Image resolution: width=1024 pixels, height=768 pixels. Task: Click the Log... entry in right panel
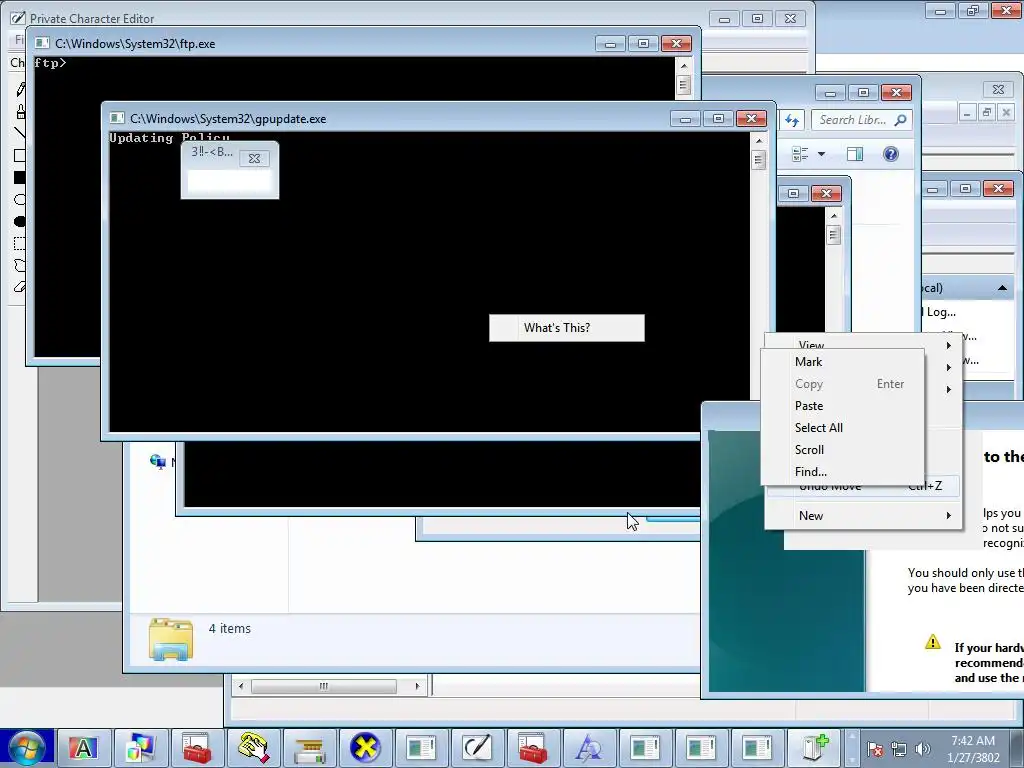coord(941,312)
